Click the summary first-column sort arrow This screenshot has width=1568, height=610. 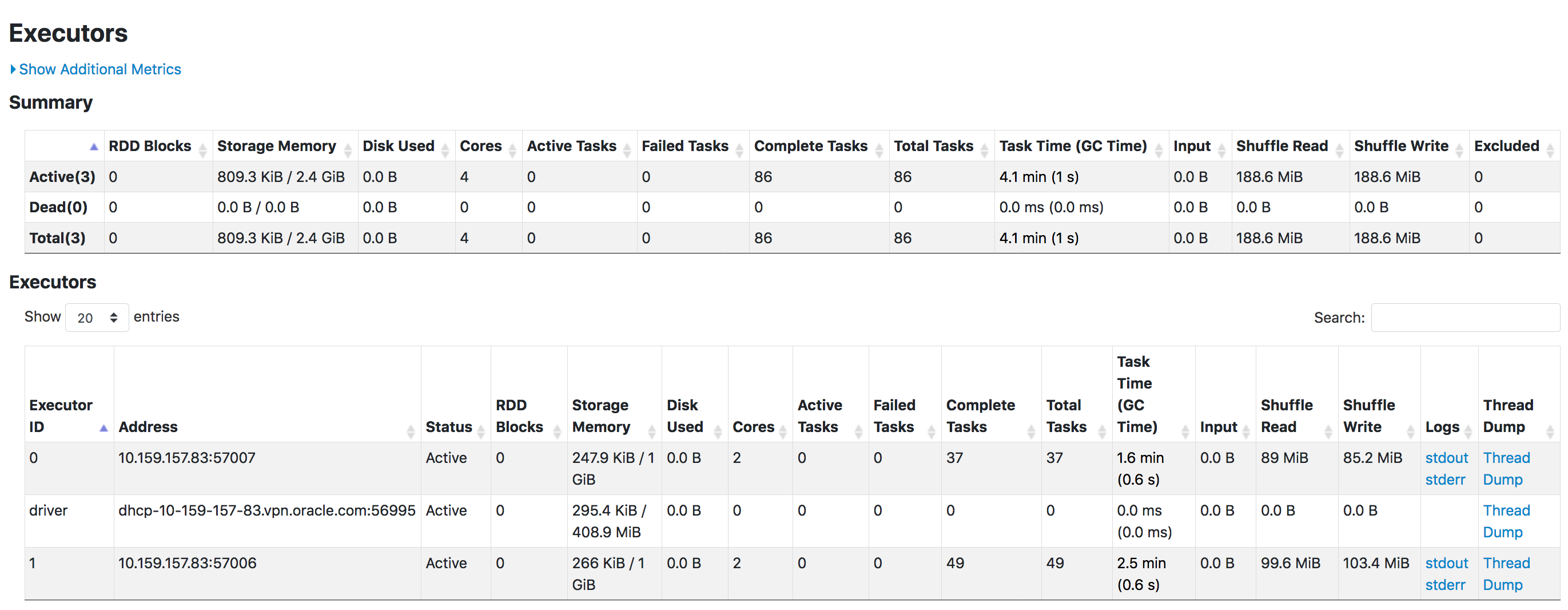94,147
